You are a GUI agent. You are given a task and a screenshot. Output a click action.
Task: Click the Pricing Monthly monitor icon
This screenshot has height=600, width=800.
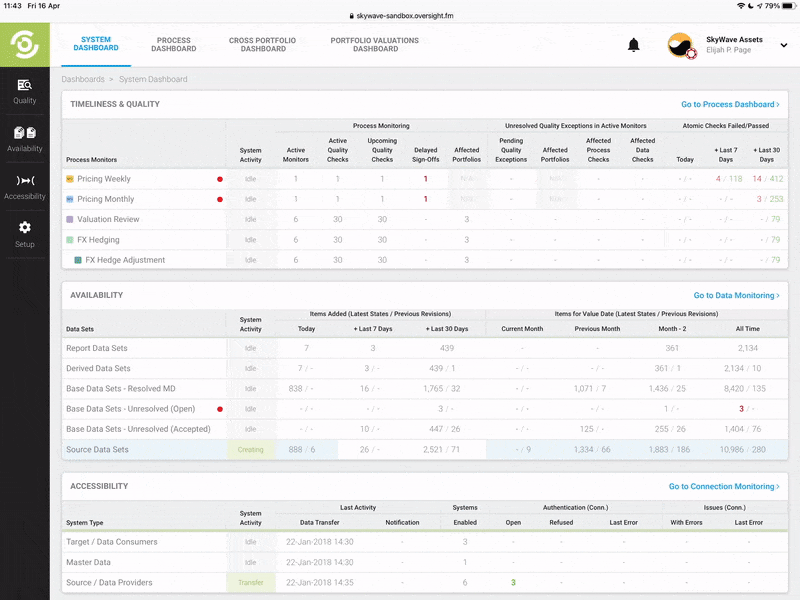point(70,199)
